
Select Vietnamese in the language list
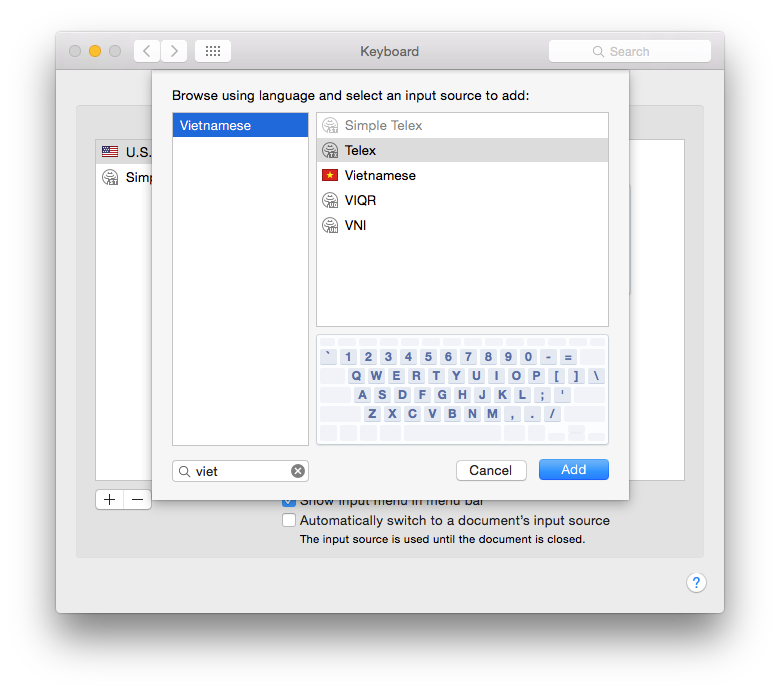click(240, 125)
